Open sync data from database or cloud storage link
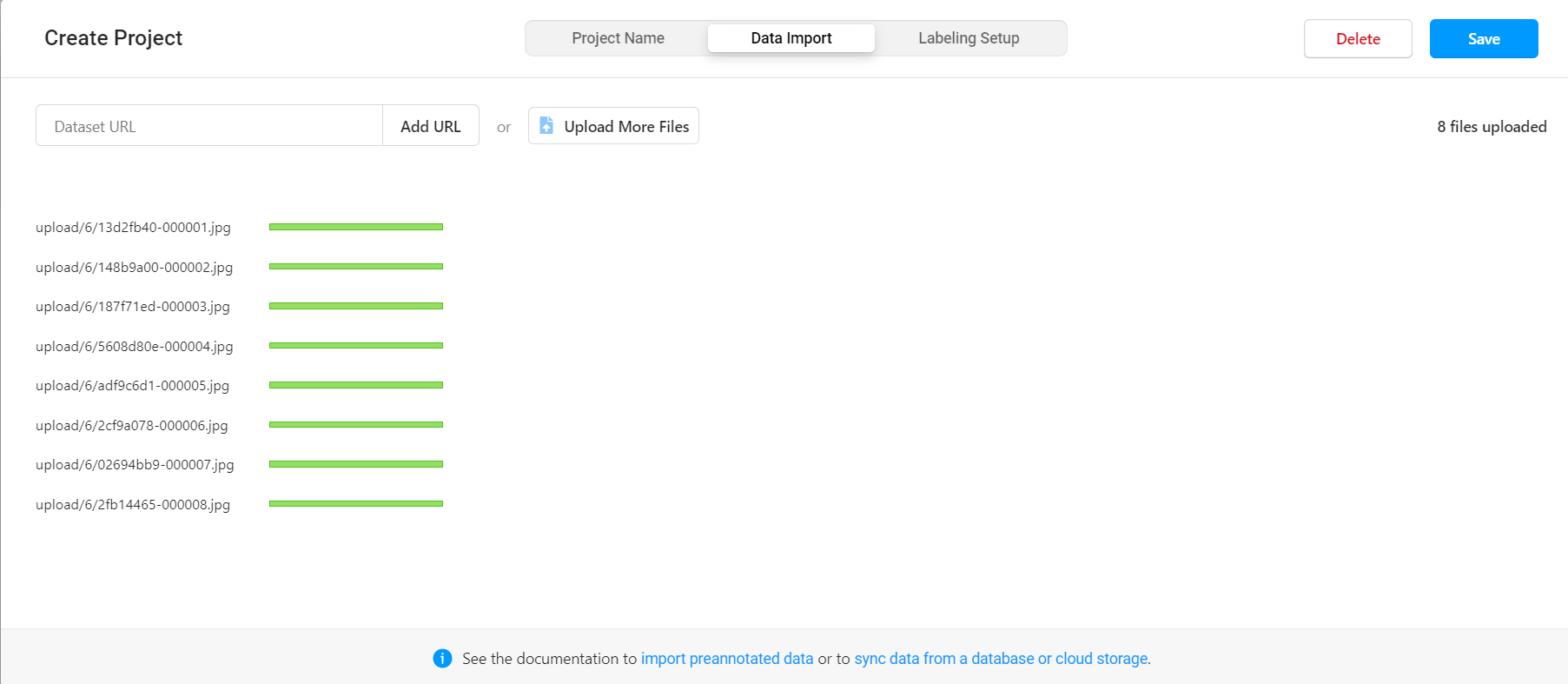 tap(1001, 659)
